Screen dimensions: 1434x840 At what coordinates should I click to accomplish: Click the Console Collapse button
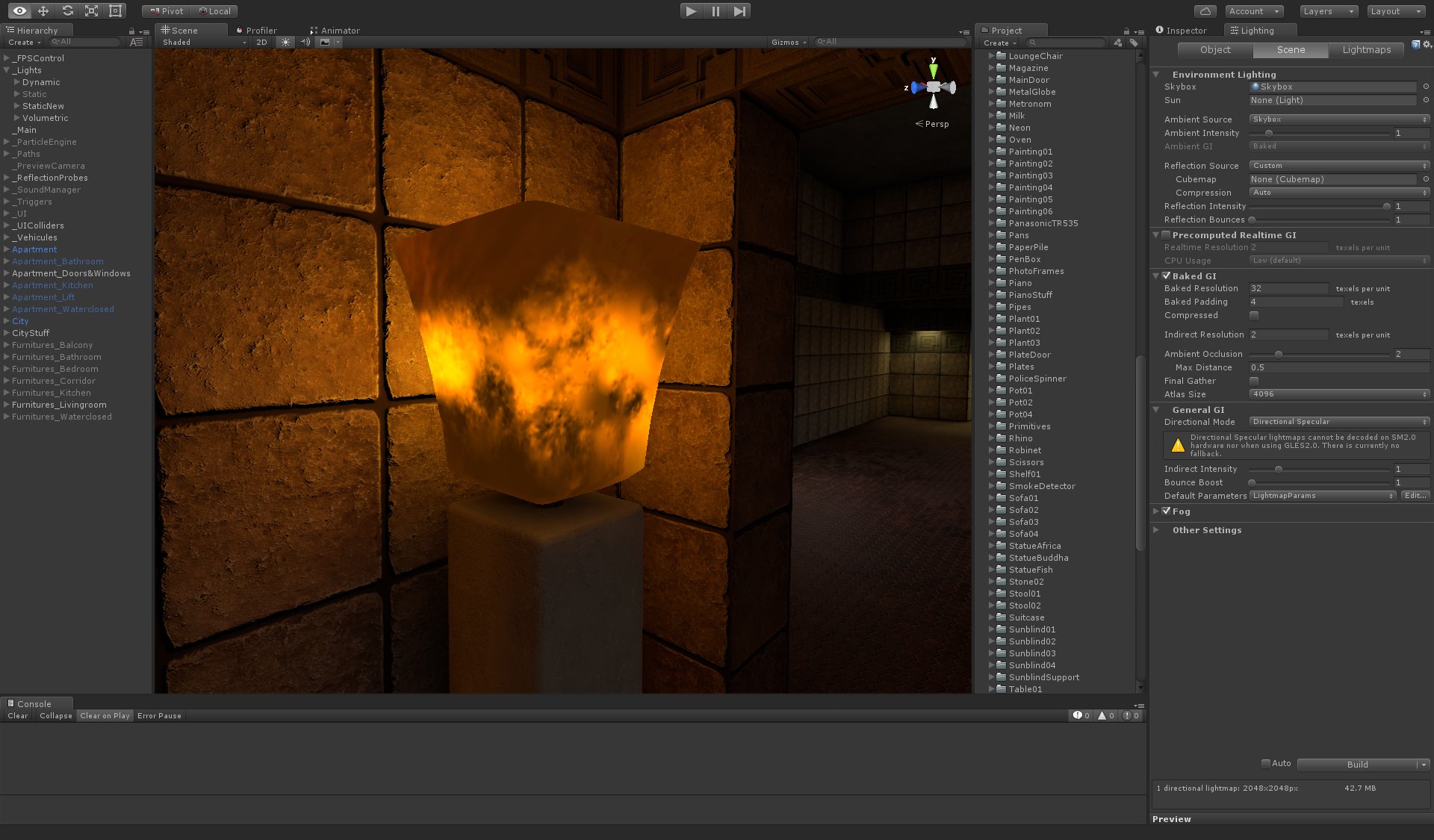coord(56,715)
